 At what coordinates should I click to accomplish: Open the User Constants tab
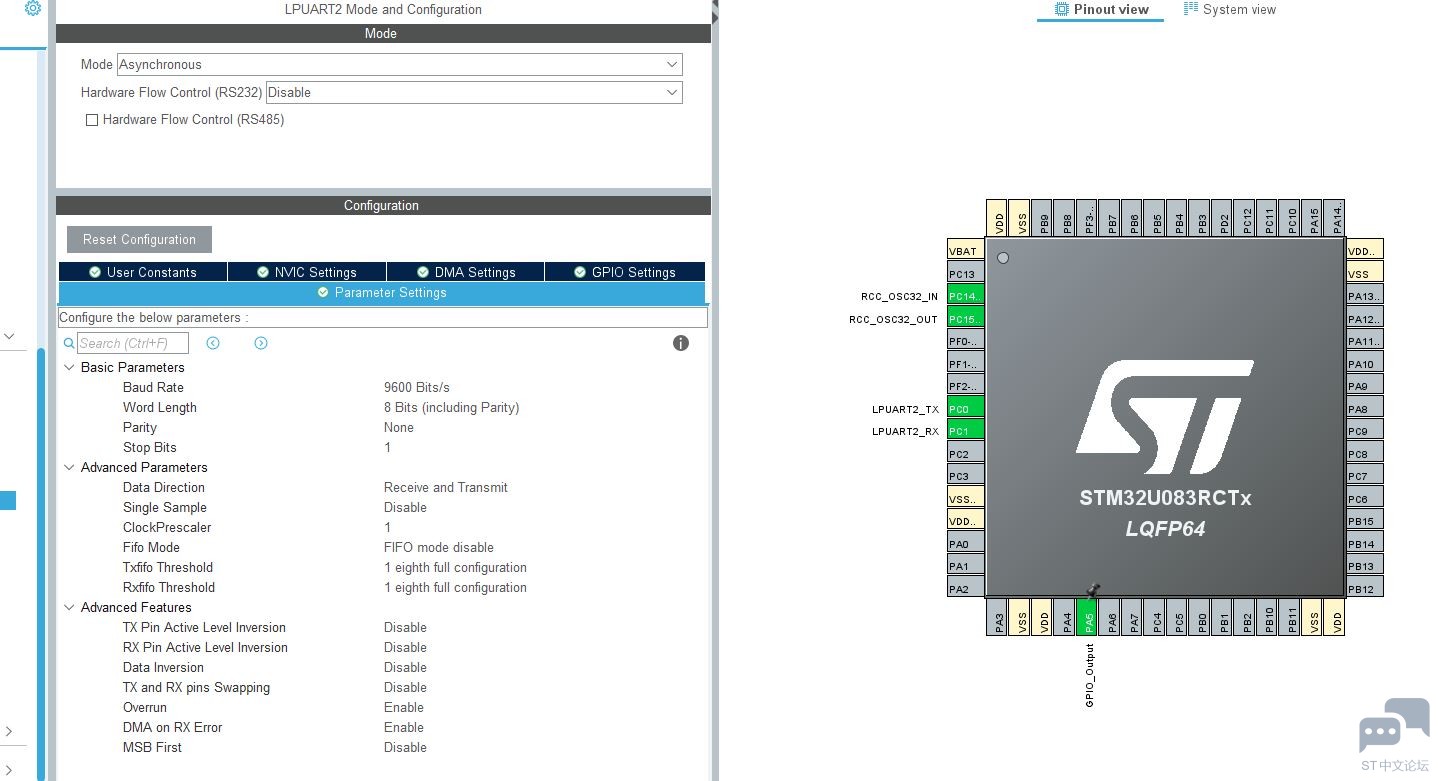pyautogui.click(x=143, y=272)
